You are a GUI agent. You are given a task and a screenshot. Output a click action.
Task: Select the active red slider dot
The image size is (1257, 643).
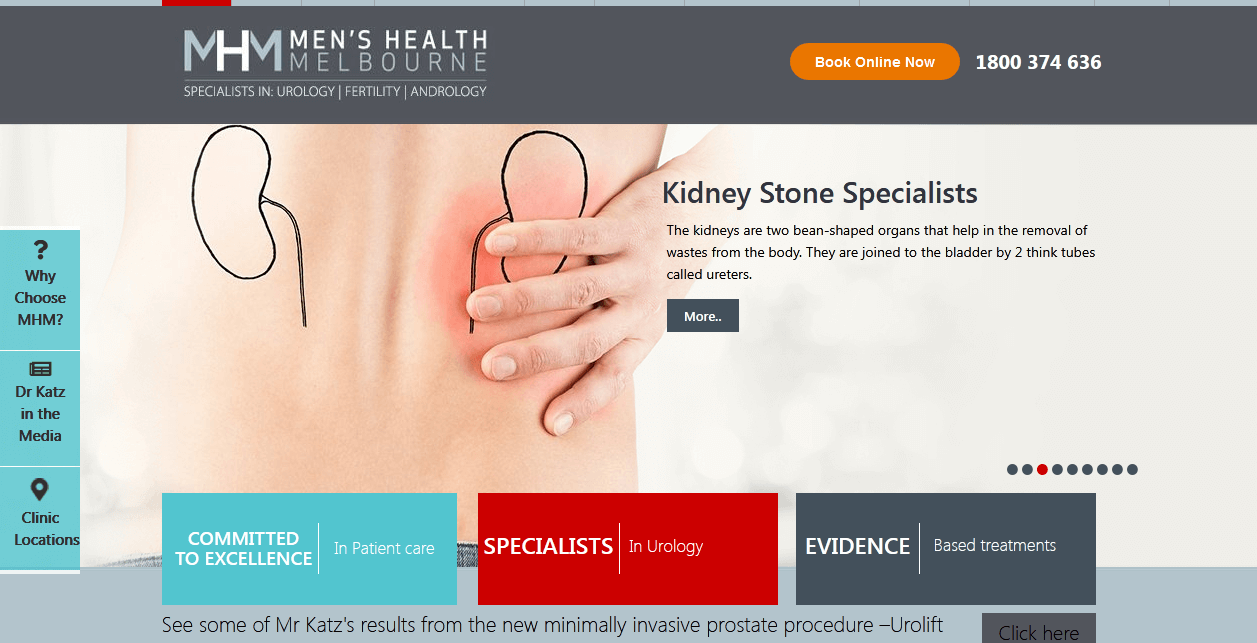pos(1042,470)
